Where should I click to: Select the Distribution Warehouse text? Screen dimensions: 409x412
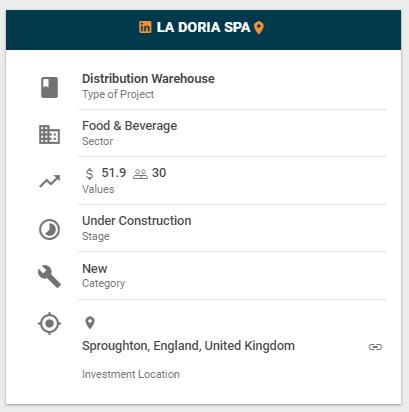tap(148, 79)
